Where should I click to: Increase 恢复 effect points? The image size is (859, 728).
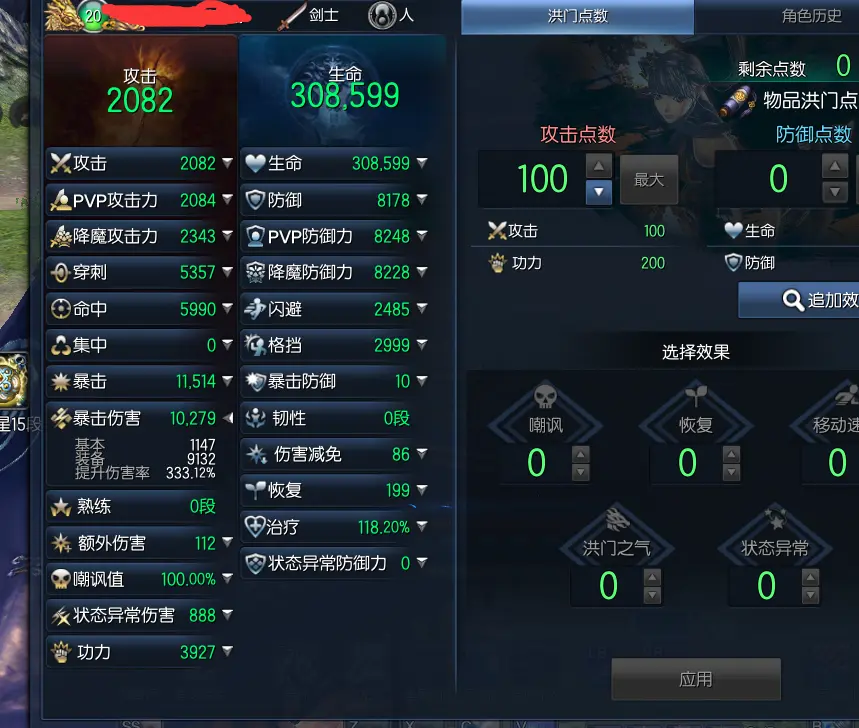731,454
